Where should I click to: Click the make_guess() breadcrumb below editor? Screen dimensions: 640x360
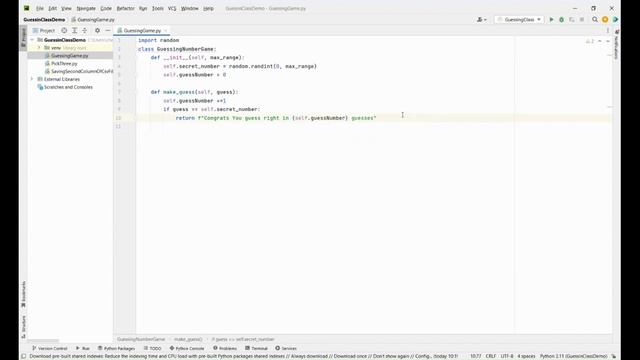pos(188,340)
